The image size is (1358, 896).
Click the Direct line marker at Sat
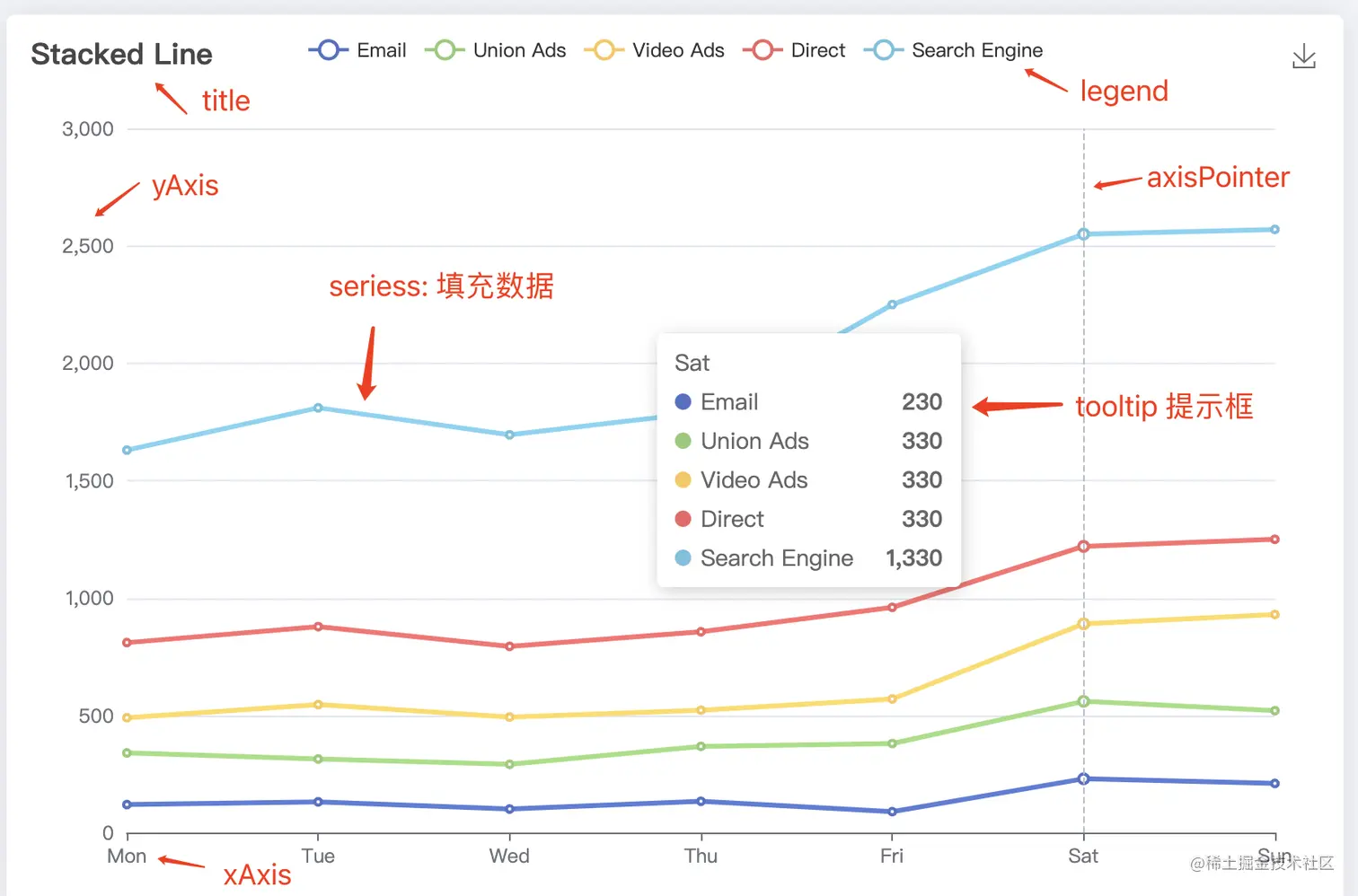[x=1083, y=546]
